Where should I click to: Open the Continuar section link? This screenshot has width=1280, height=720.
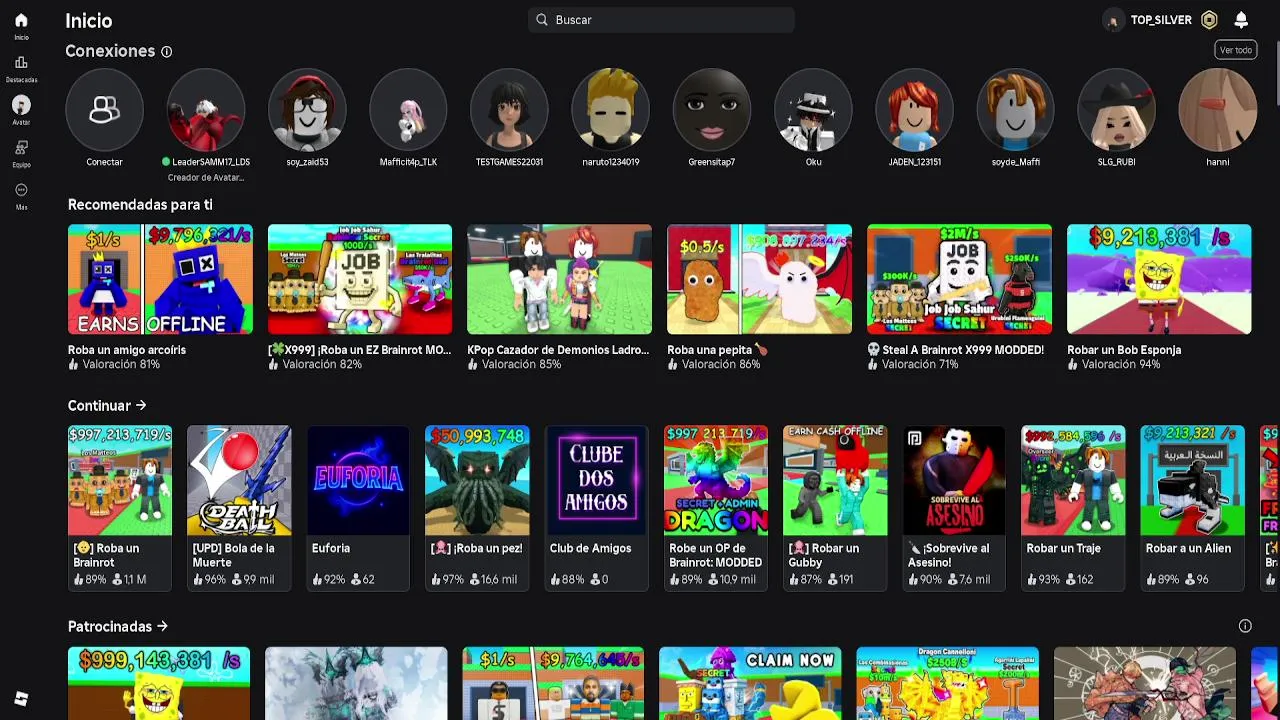tap(107, 405)
